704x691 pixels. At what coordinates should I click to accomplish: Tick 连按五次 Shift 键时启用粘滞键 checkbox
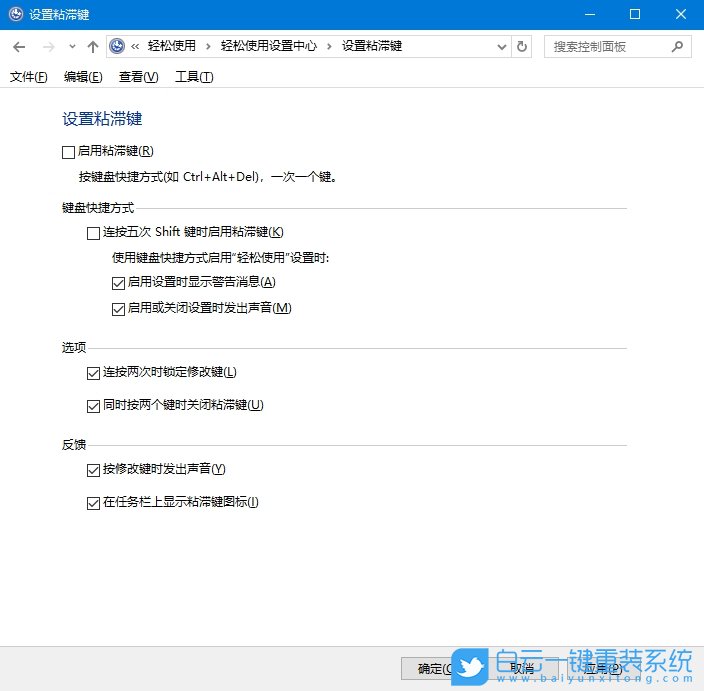pyautogui.click(x=93, y=233)
